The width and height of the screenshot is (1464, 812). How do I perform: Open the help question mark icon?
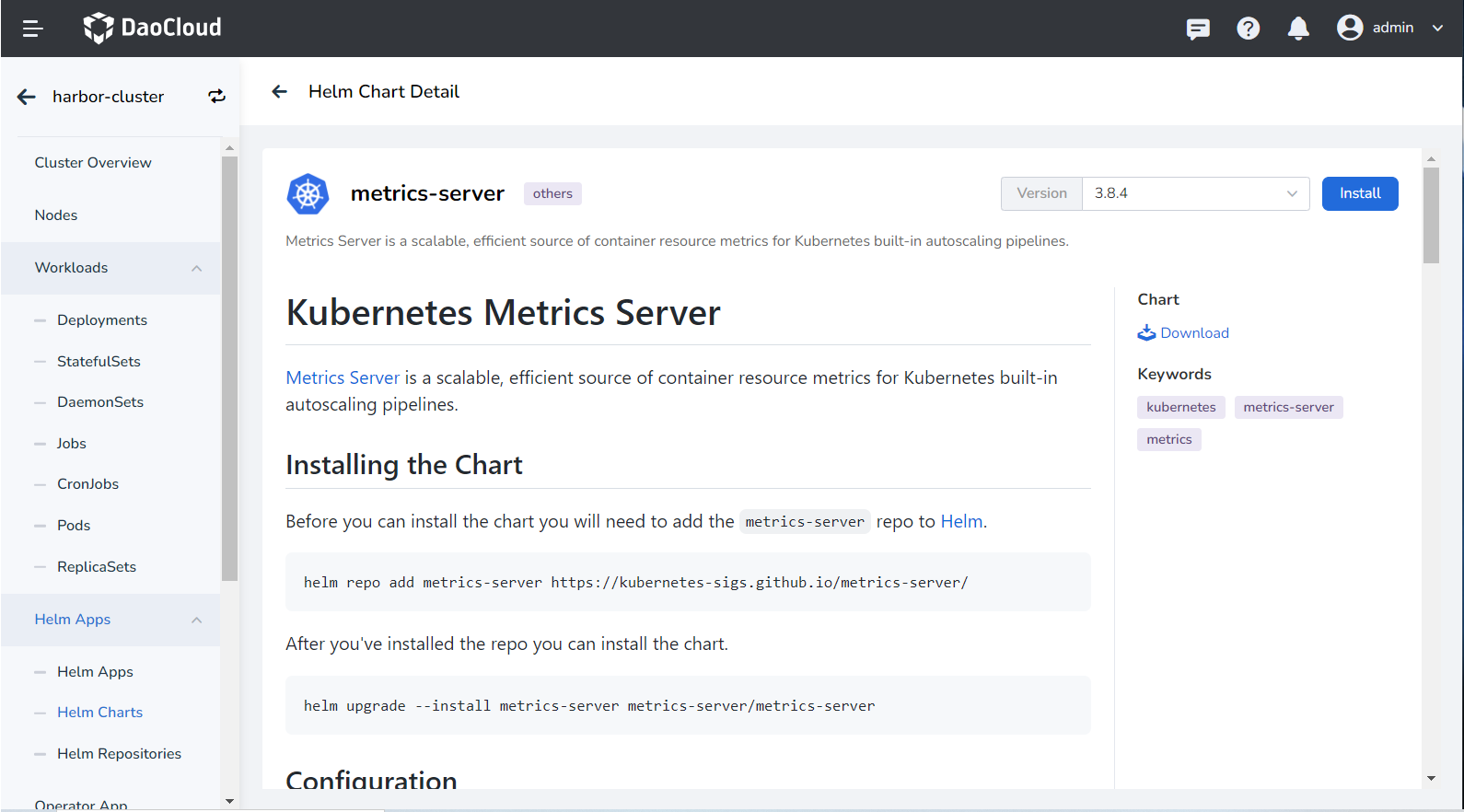tap(1248, 29)
